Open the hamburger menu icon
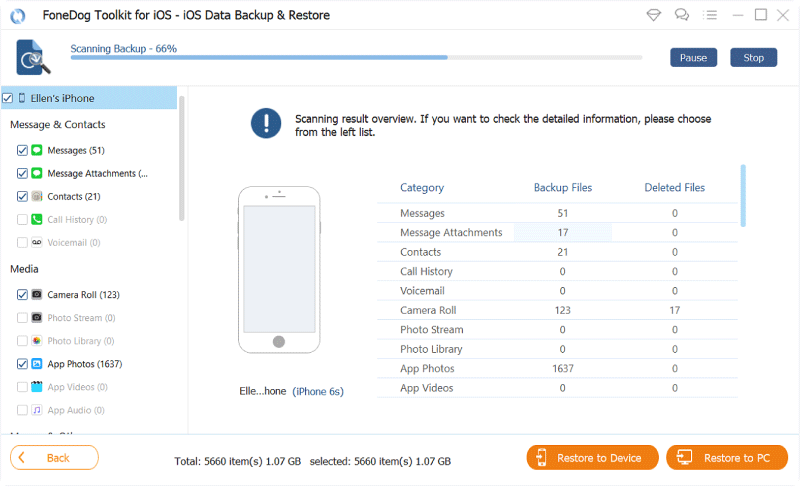Image resolution: width=800 pixels, height=487 pixels. click(710, 15)
